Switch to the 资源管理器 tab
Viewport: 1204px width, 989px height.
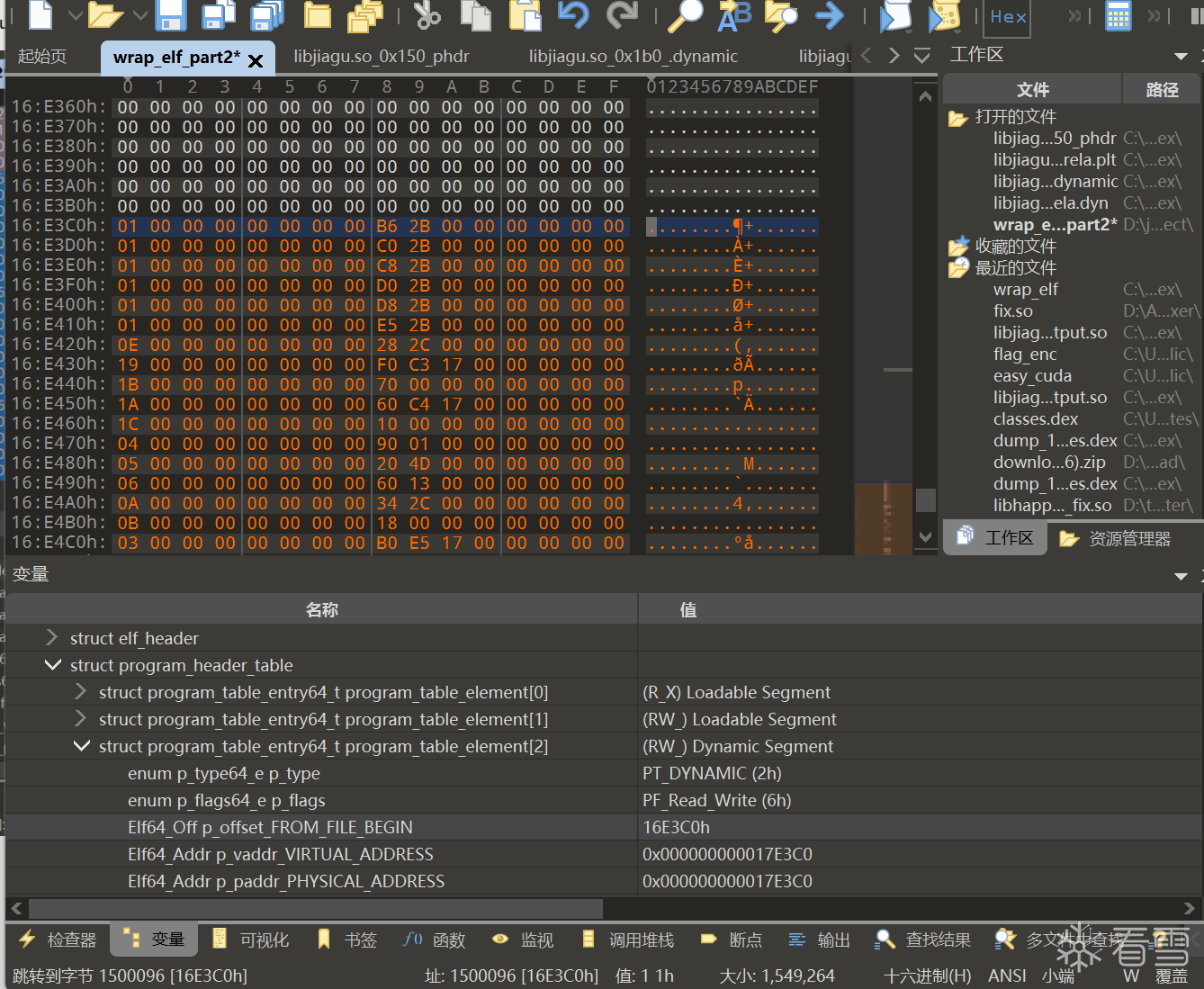pyautogui.click(x=1115, y=538)
